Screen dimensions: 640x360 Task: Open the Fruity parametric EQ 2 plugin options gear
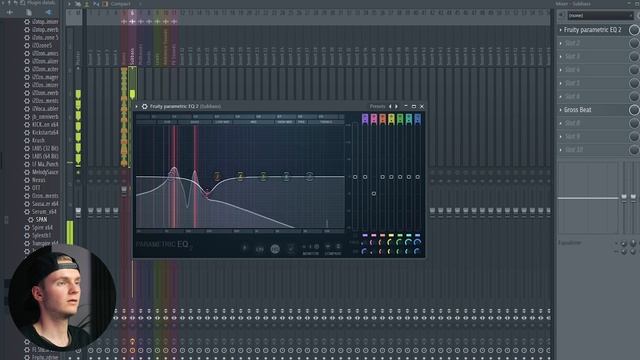[144, 107]
